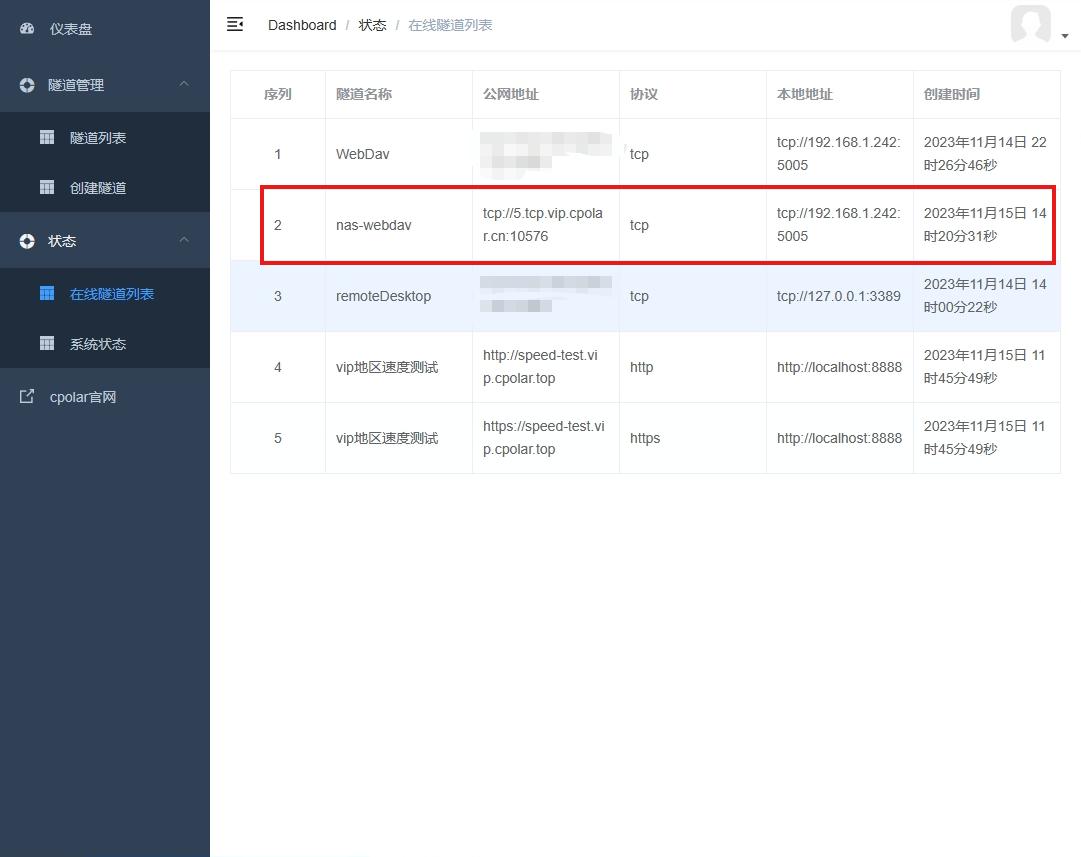Open the dropdown arrow beside the avatar
1081x857 pixels.
click(x=1065, y=36)
